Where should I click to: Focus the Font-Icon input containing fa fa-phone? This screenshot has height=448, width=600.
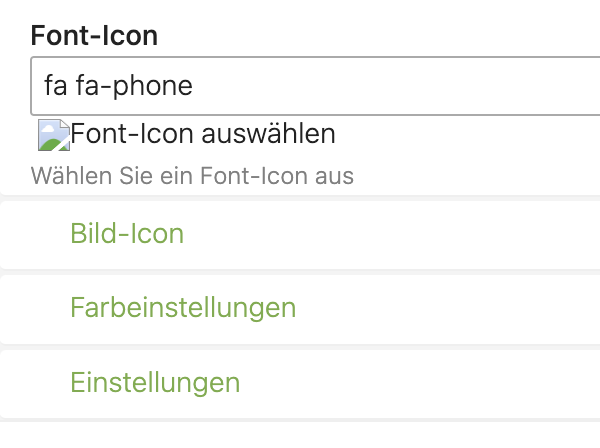point(315,86)
